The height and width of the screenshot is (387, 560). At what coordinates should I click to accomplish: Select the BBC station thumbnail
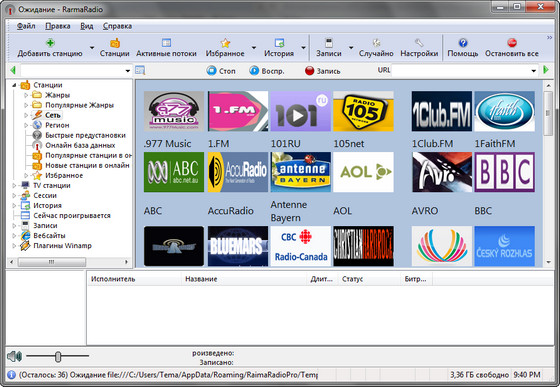tap(504, 172)
